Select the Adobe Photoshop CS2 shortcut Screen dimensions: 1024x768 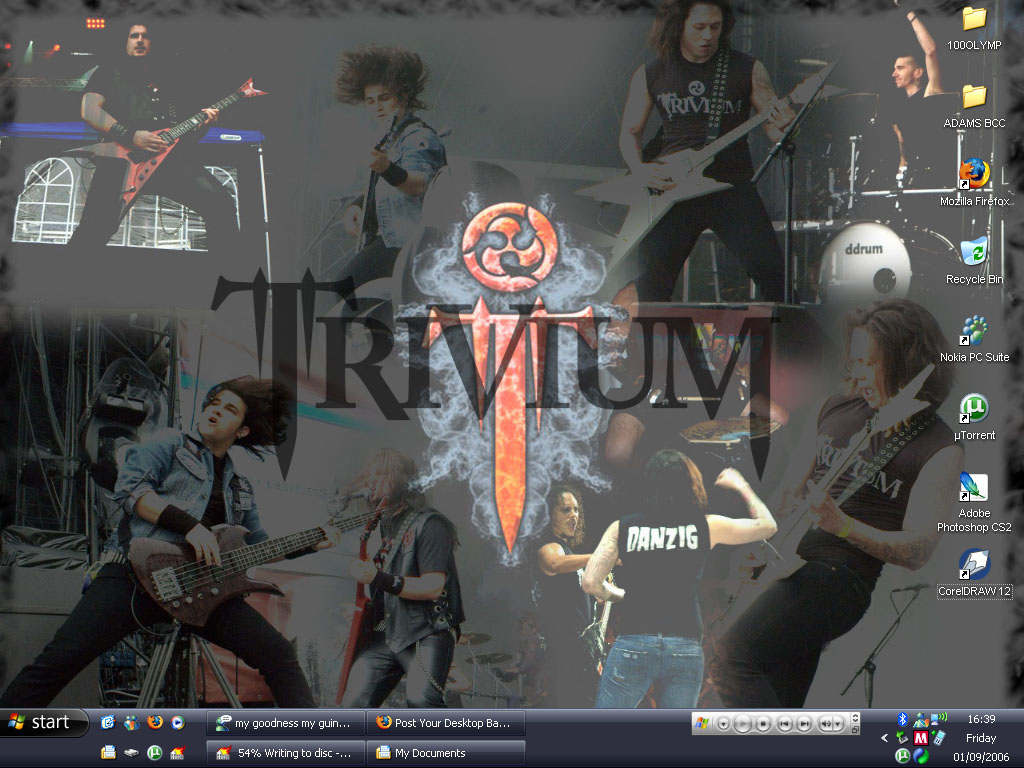coord(974,503)
